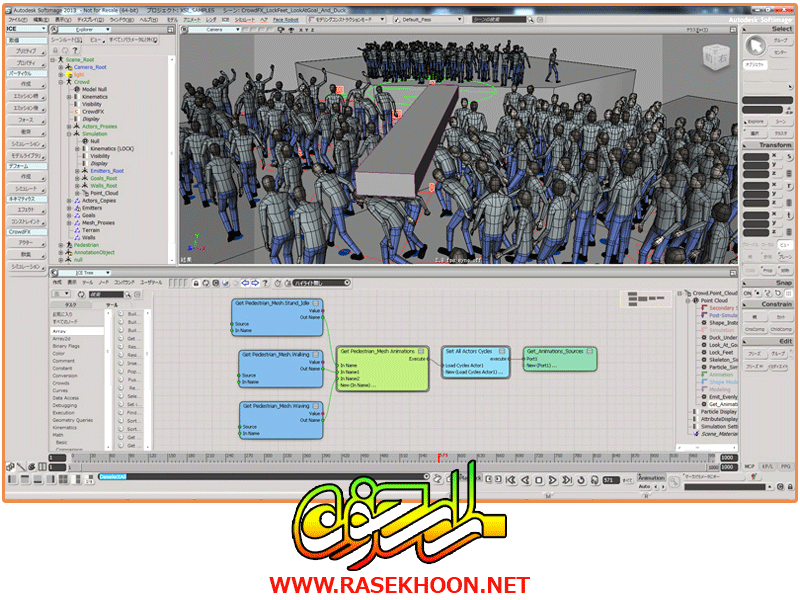Toggle the Snap ON button

click(747, 293)
